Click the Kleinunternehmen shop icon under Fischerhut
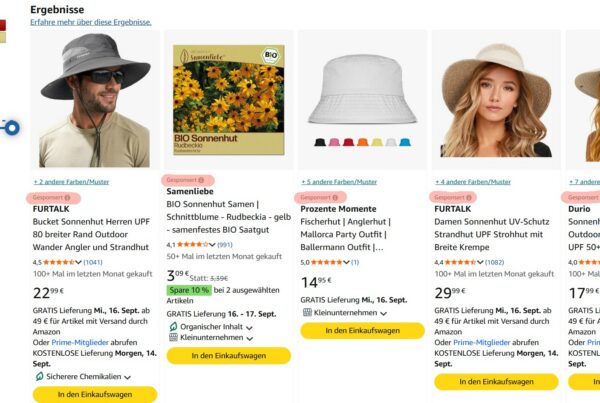 click(307, 312)
